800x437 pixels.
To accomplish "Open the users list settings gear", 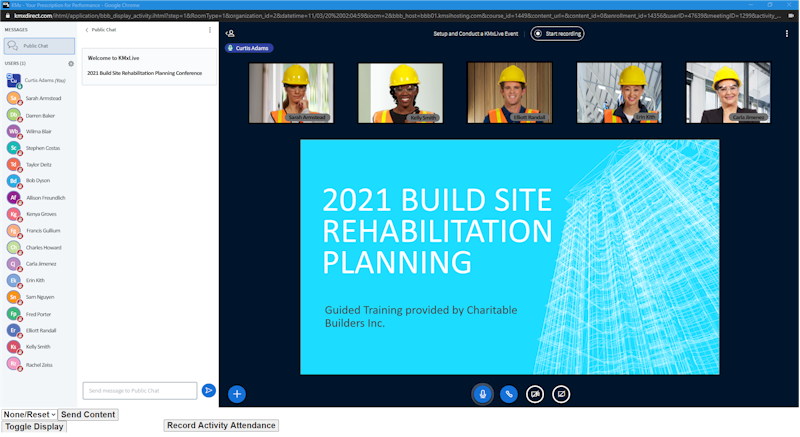I will click(71, 64).
